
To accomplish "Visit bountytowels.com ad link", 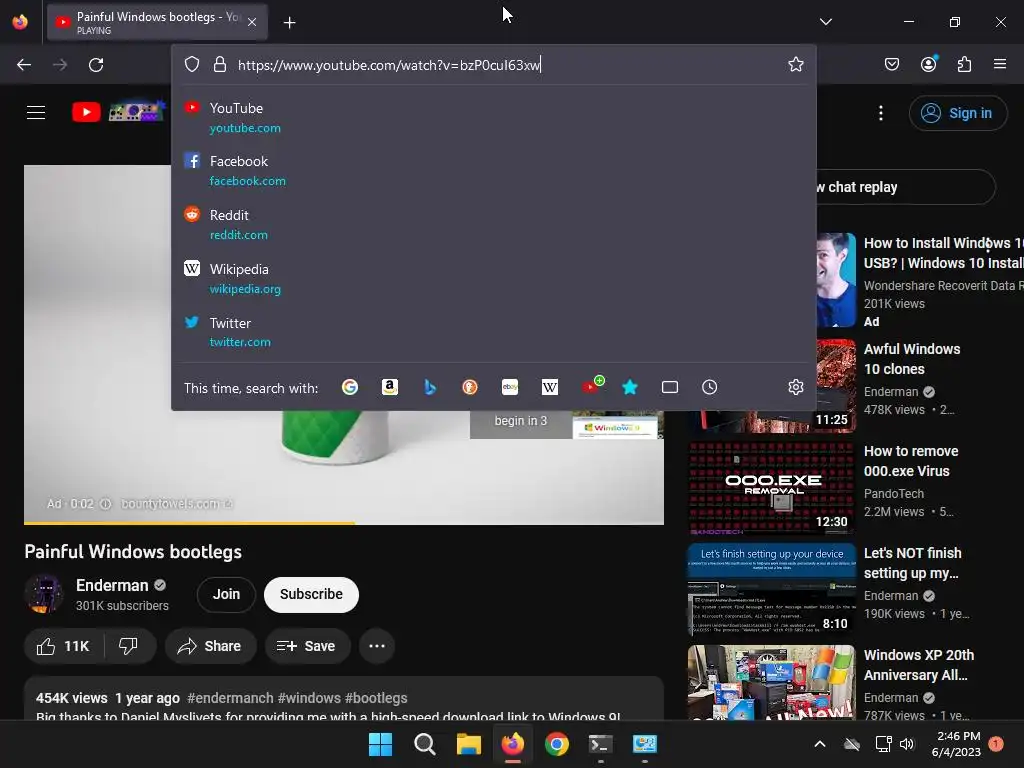I will click(x=176, y=504).
